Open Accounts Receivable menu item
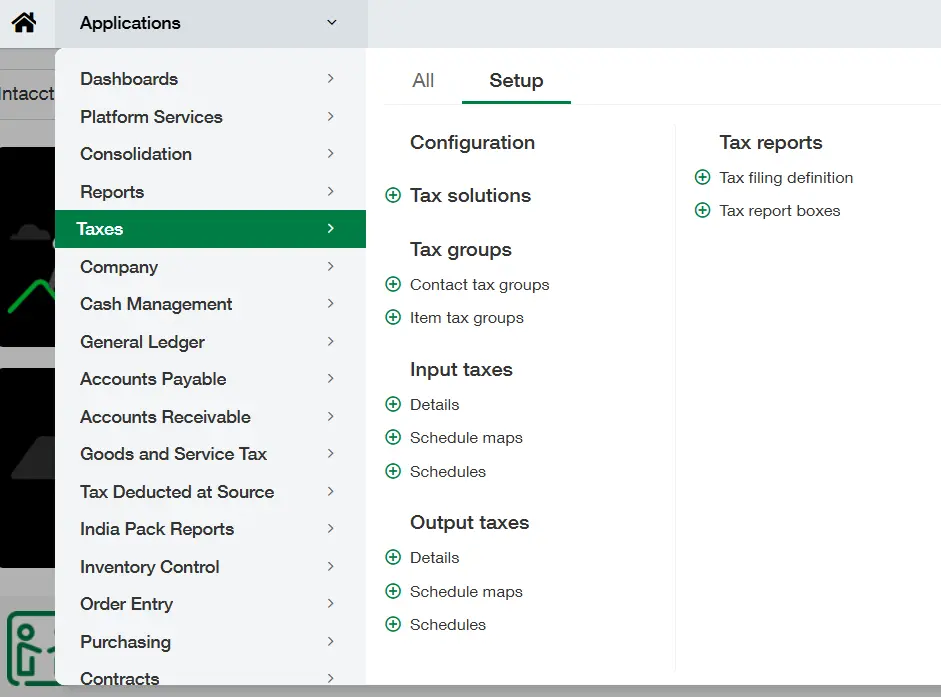Viewport: 941px width, 697px height. pyautogui.click(x=211, y=417)
